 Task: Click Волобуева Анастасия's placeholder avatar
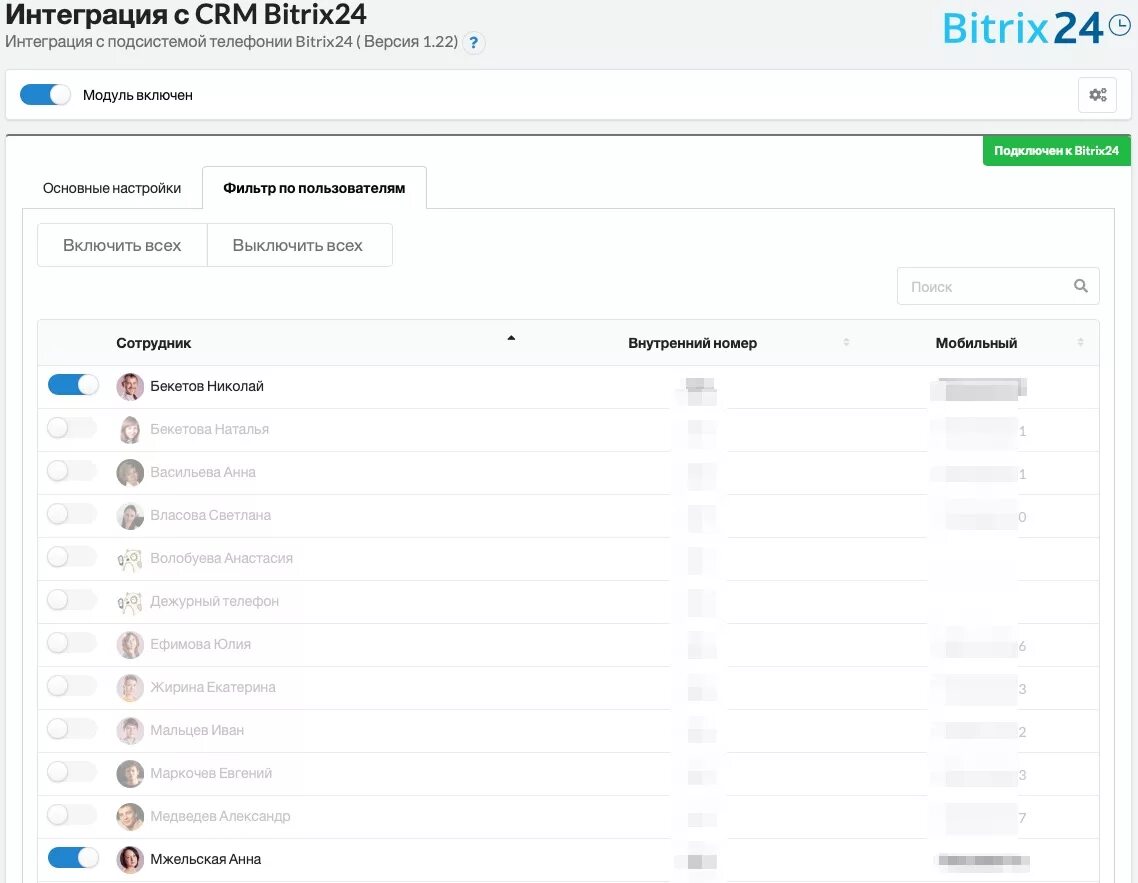point(130,559)
